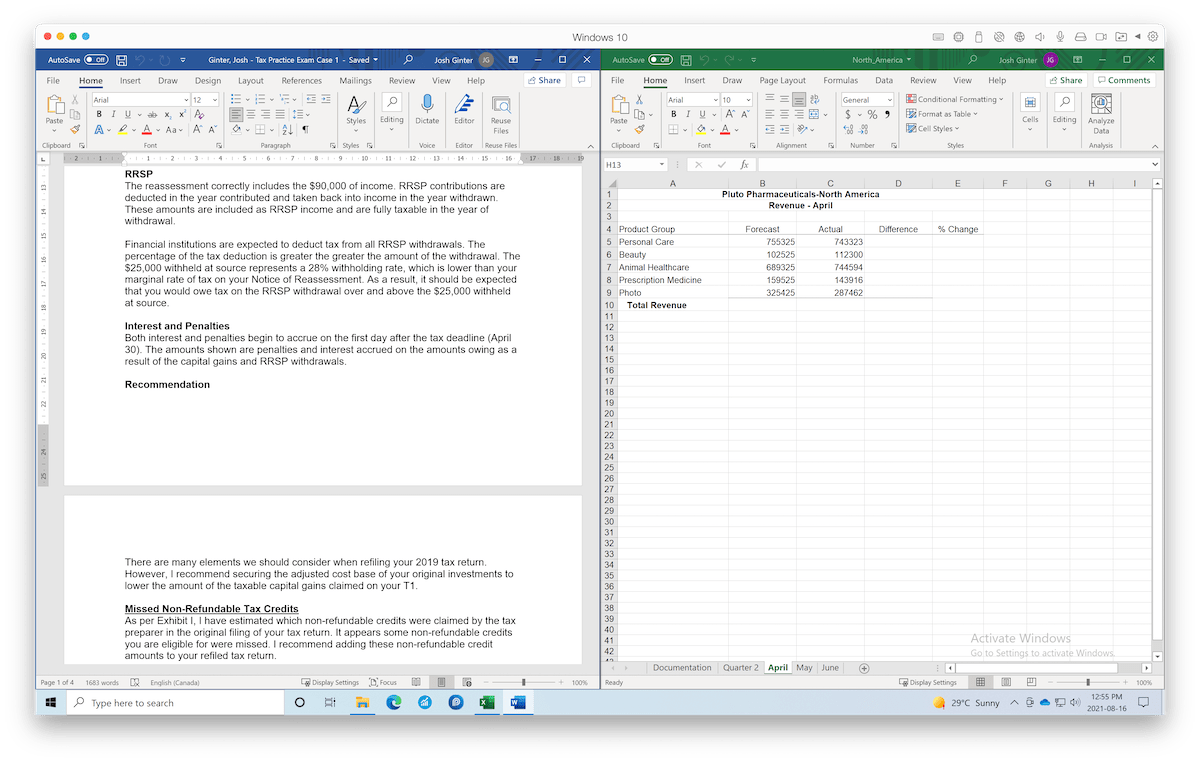Toggle AutoSave in the Word title bar

point(96,60)
